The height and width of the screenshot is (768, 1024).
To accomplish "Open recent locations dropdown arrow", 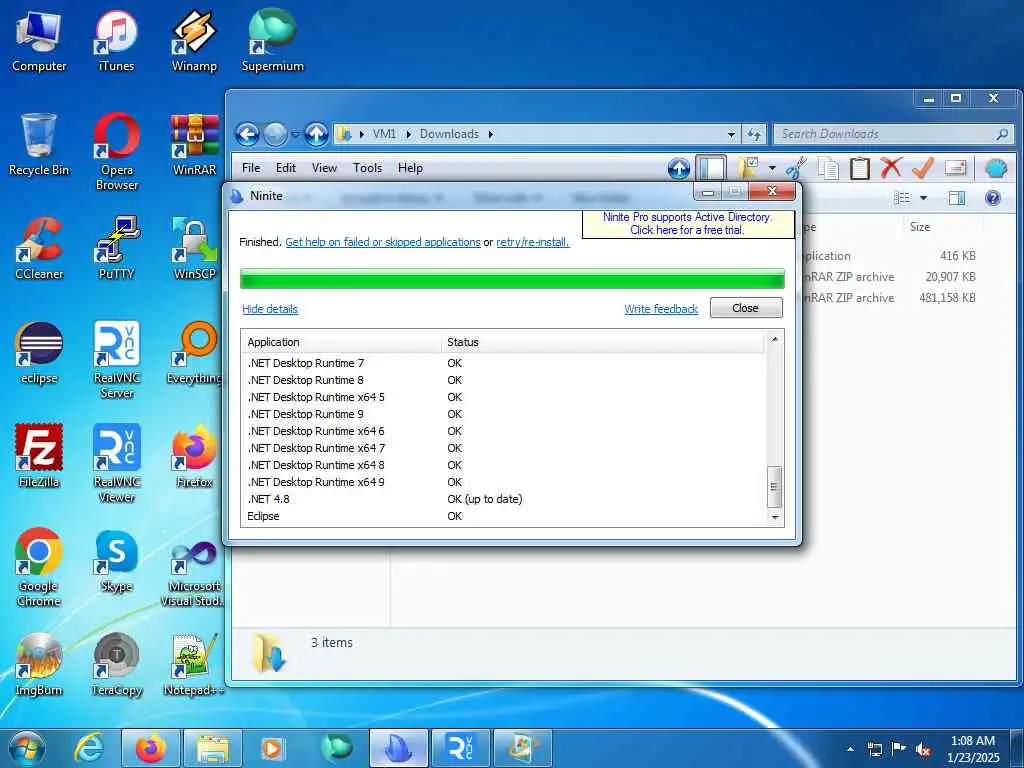I will point(295,135).
